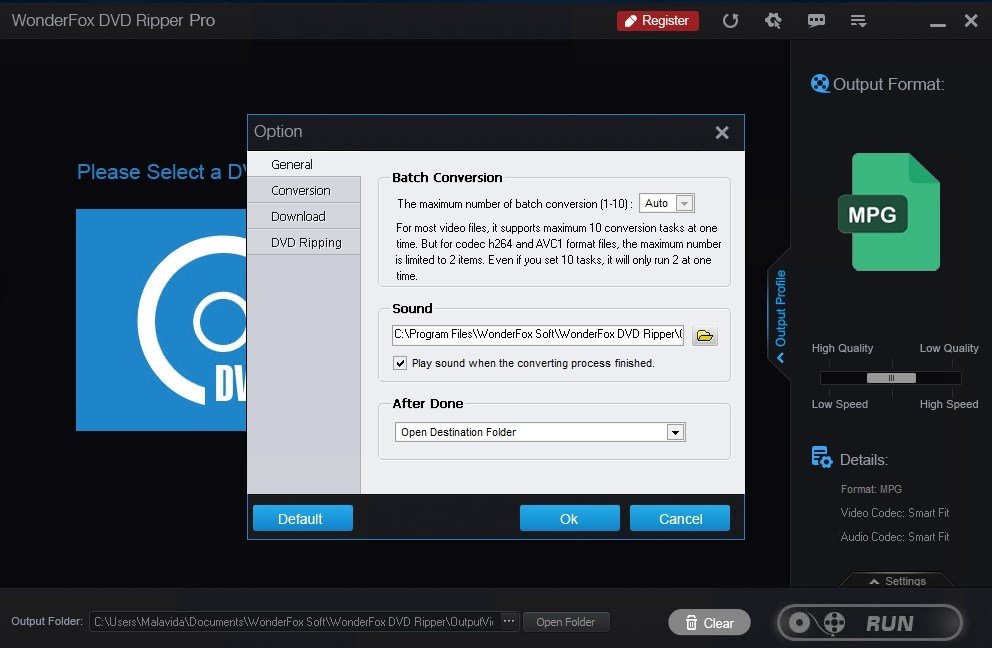The width and height of the screenshot is (992, 648).
Task: Click the Audio Codec: Smart Fit text
Action: pos(895,537)
